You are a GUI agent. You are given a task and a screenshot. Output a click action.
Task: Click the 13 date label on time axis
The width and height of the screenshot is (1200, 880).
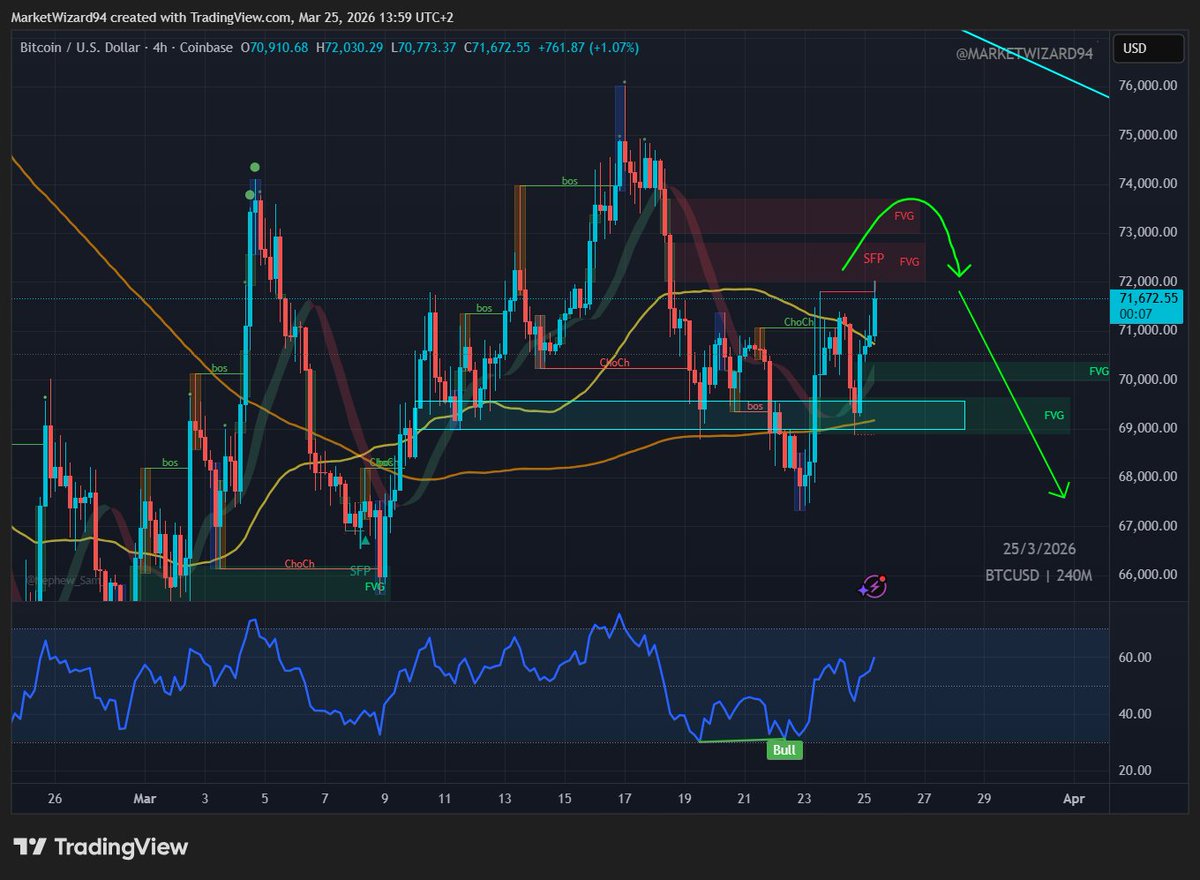tap(504, 800)
